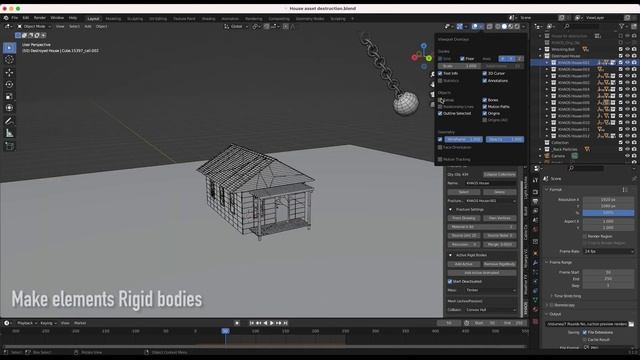This screenshot has width=640, height=360.
Task: Hide Wrecking Ball collection in viewport
Action: tap(627, 49)
